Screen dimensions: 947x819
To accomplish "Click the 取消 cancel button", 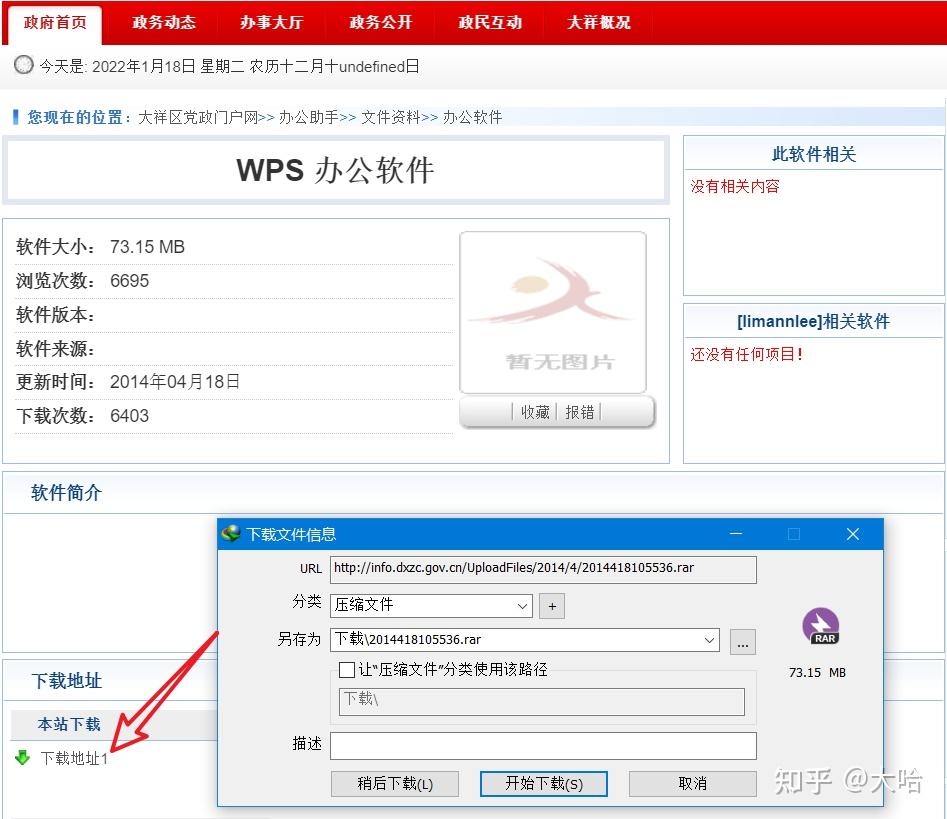I will pyautogui.click(x=692, y=783).
